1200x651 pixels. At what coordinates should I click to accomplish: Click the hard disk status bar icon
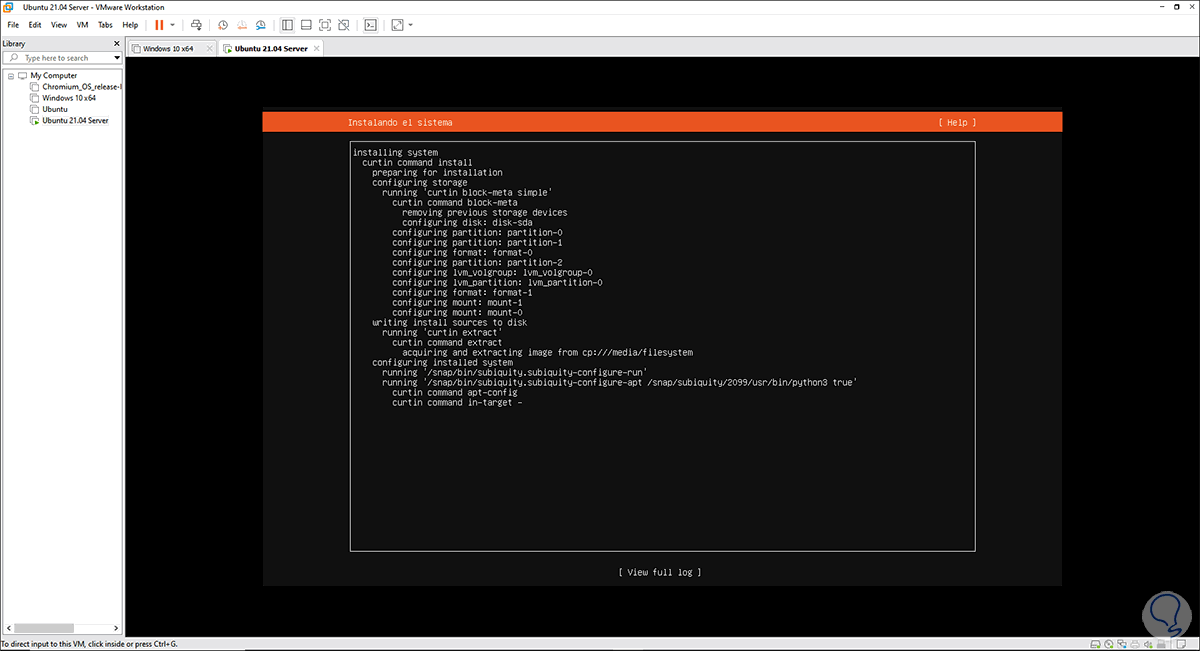(1095, 644)
